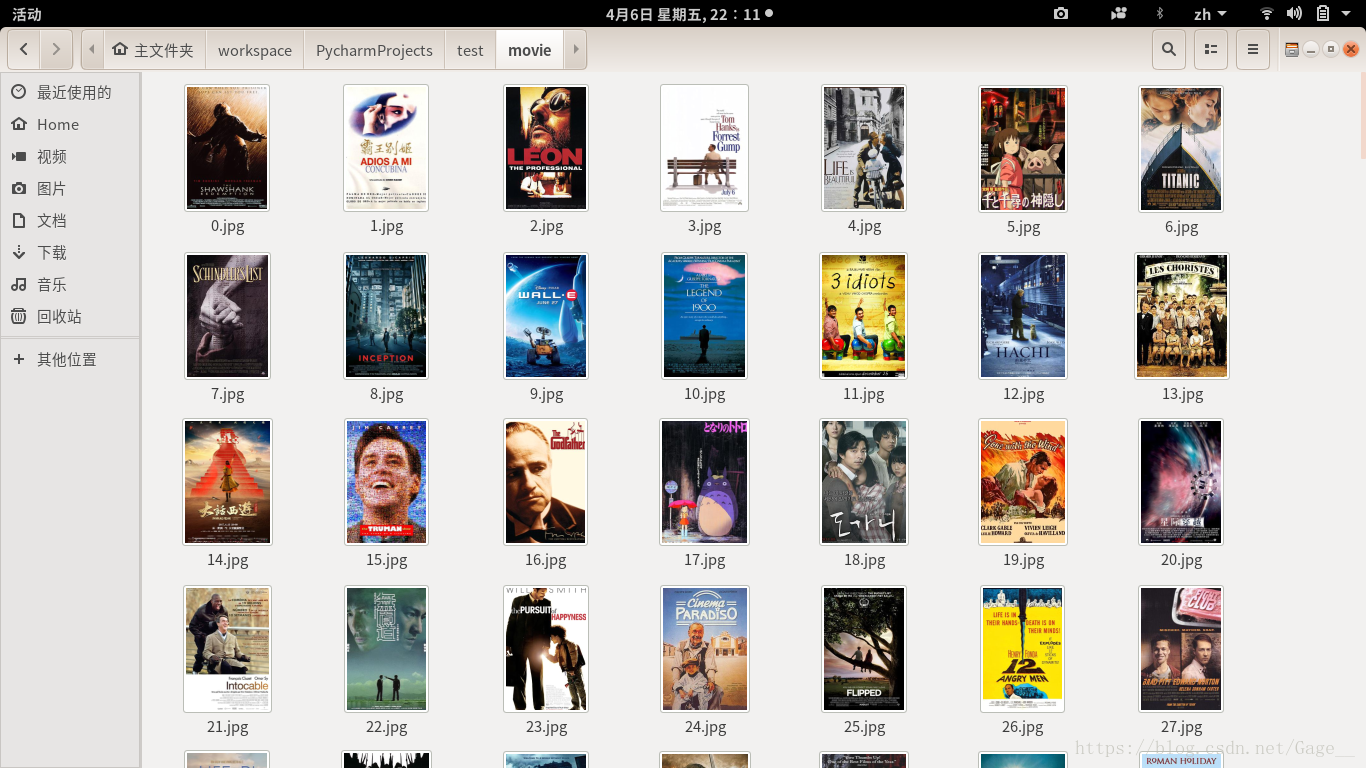1366x768 pixels.
Task: Click file name label 7.jpg
Action: click(x=227, y=394)
